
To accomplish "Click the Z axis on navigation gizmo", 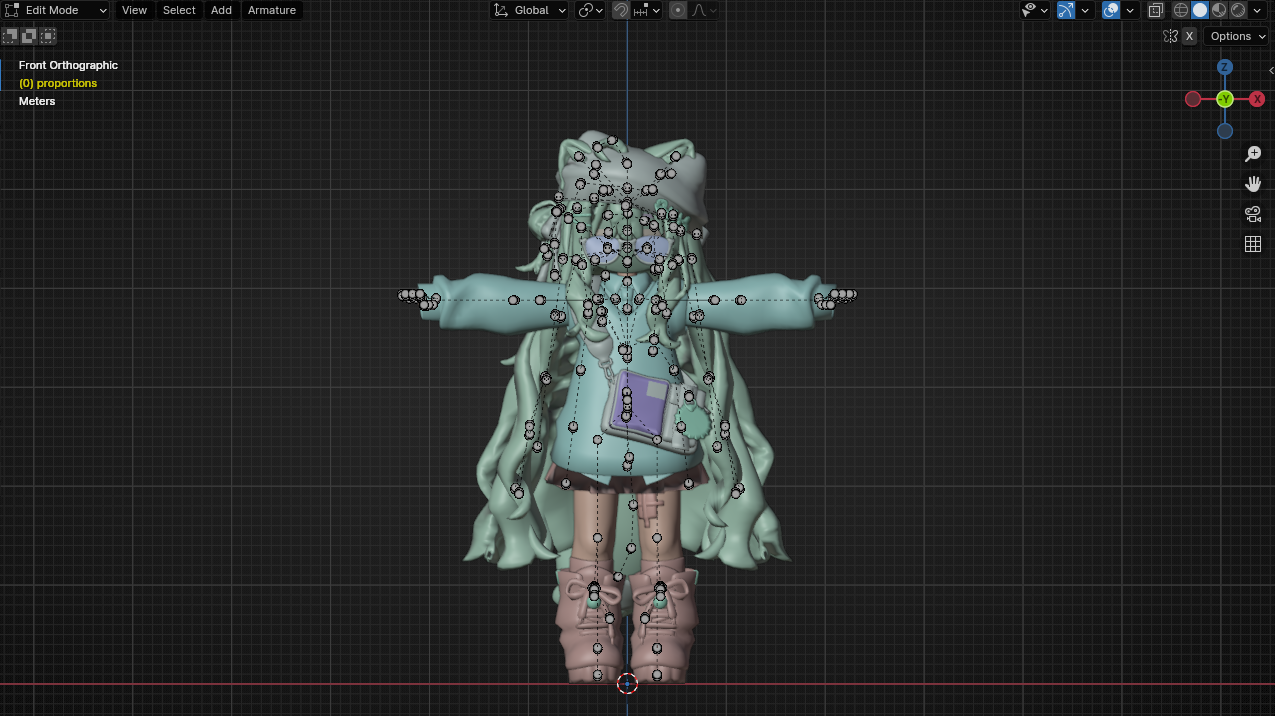I will (1225, 67).
